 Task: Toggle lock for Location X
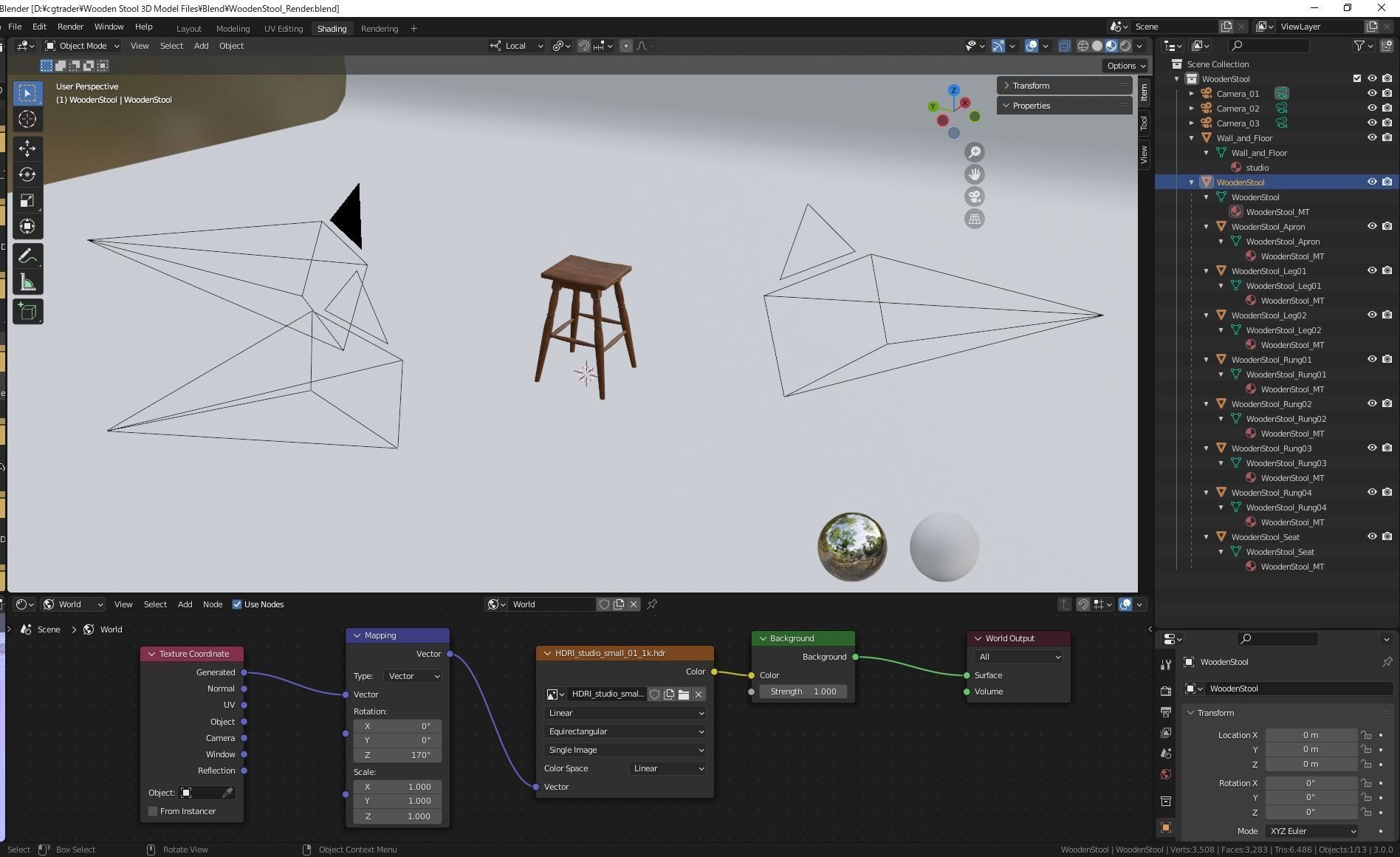click(x=1366, y=735)
